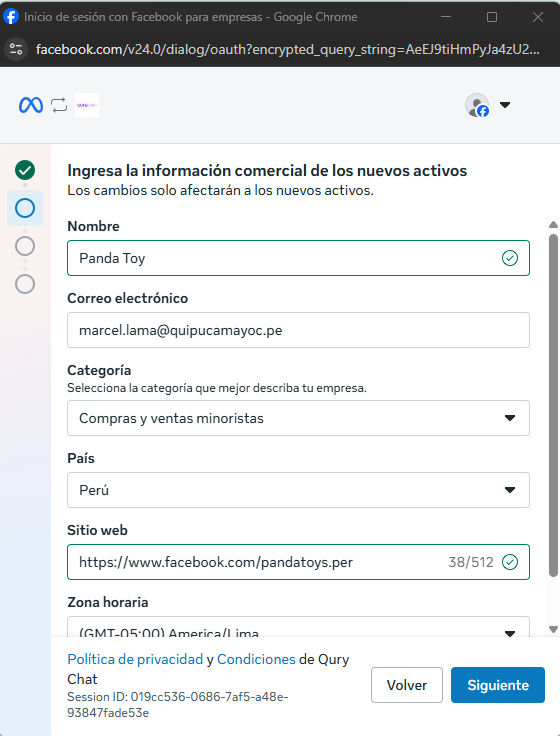The height and width of the screenshot is (736, 560).
Task: Click the Volver button
Action: pyautogui.click(x=407, y=685)
